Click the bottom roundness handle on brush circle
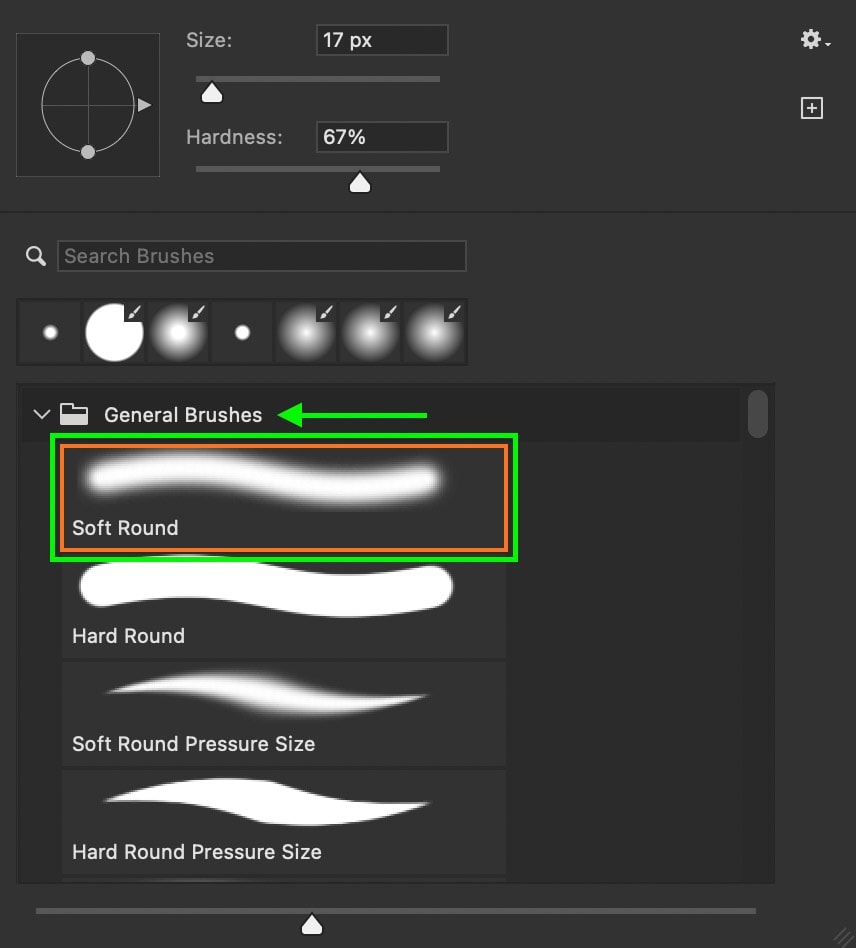Screen dimensions: 856x948 point(88,152)
